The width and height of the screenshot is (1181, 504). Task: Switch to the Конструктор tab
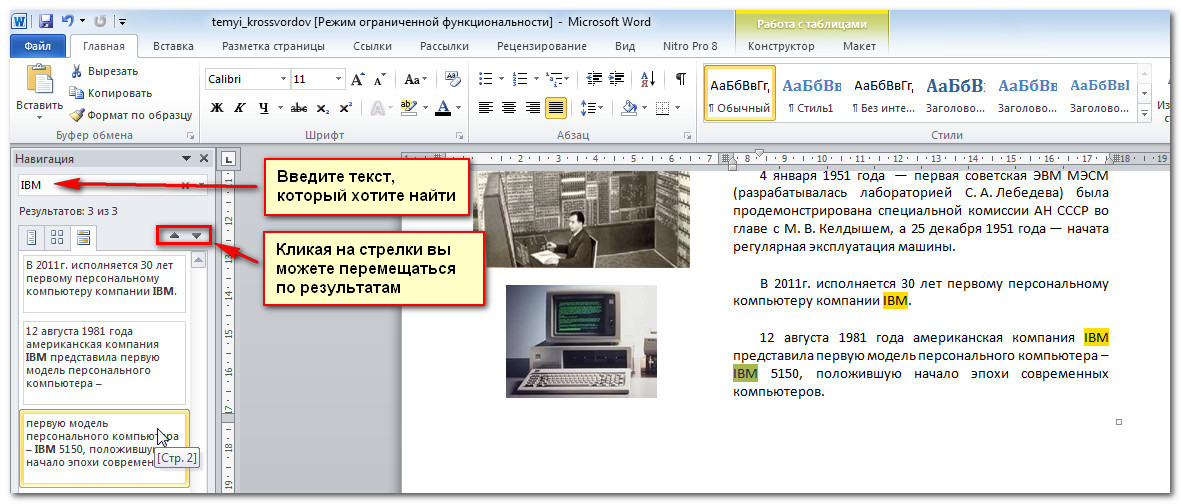pyautogui.click(x=781, y=46)
